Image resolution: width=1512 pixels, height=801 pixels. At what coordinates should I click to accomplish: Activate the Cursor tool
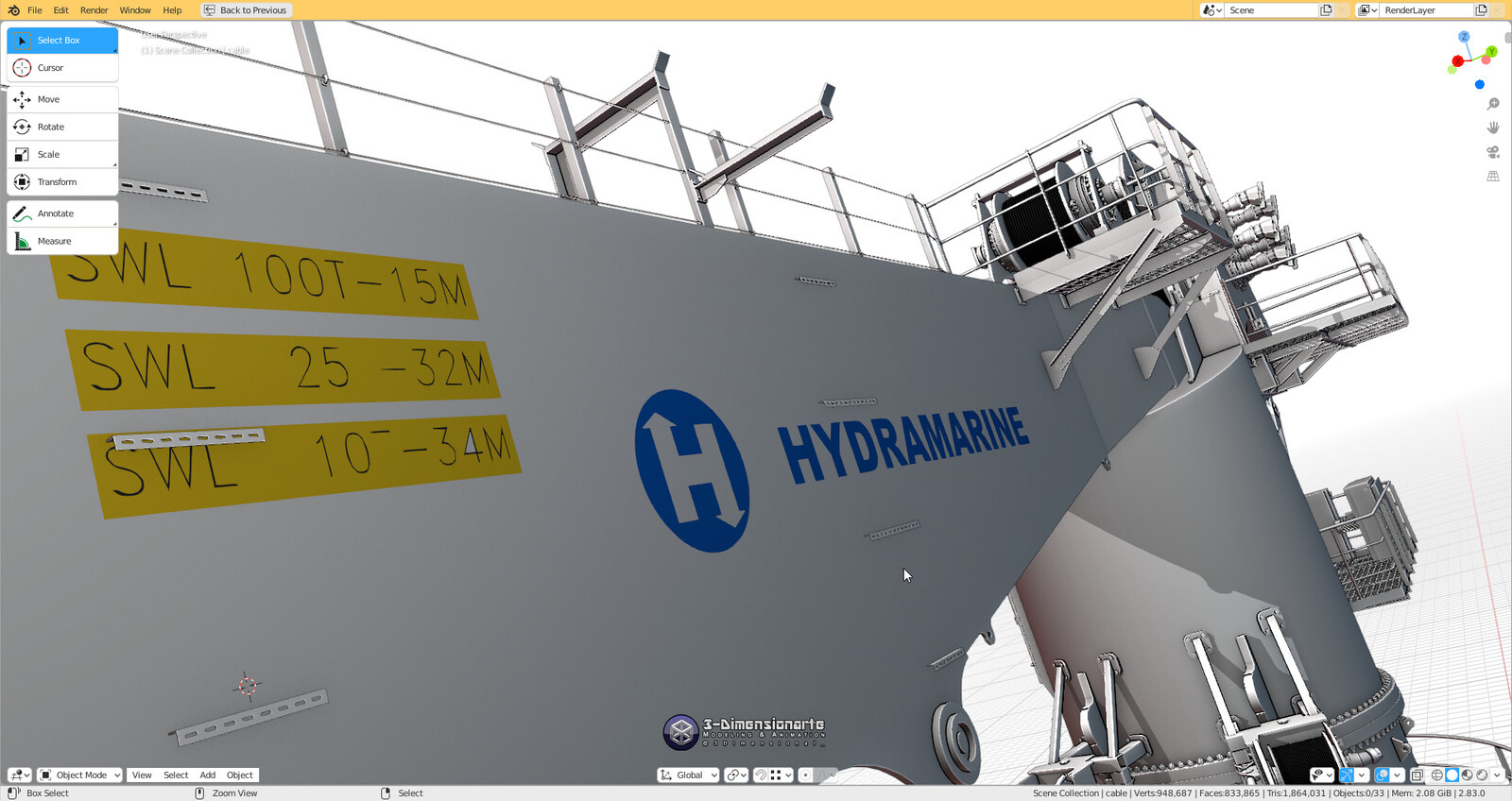coord(62,68)
